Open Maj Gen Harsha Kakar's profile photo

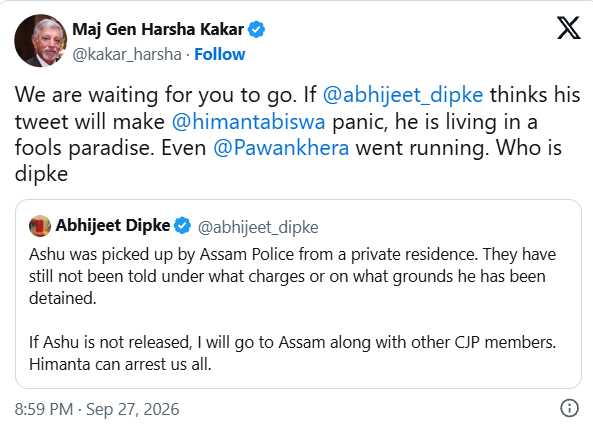[41, 41]
